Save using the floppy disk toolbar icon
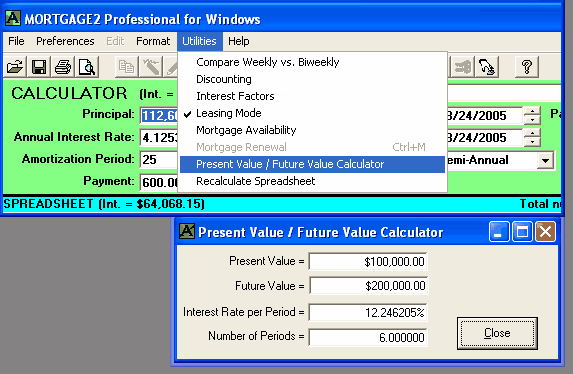The width and height of the screenshot is (573, 374). pyautogui.click(x=39, y=67)
